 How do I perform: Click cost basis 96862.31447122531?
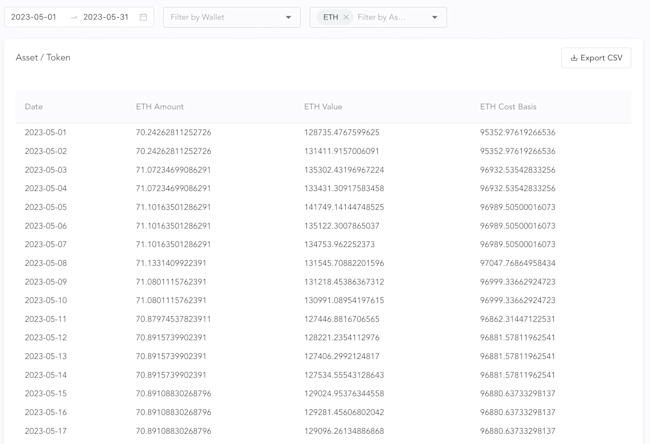[x=517, y=319]
